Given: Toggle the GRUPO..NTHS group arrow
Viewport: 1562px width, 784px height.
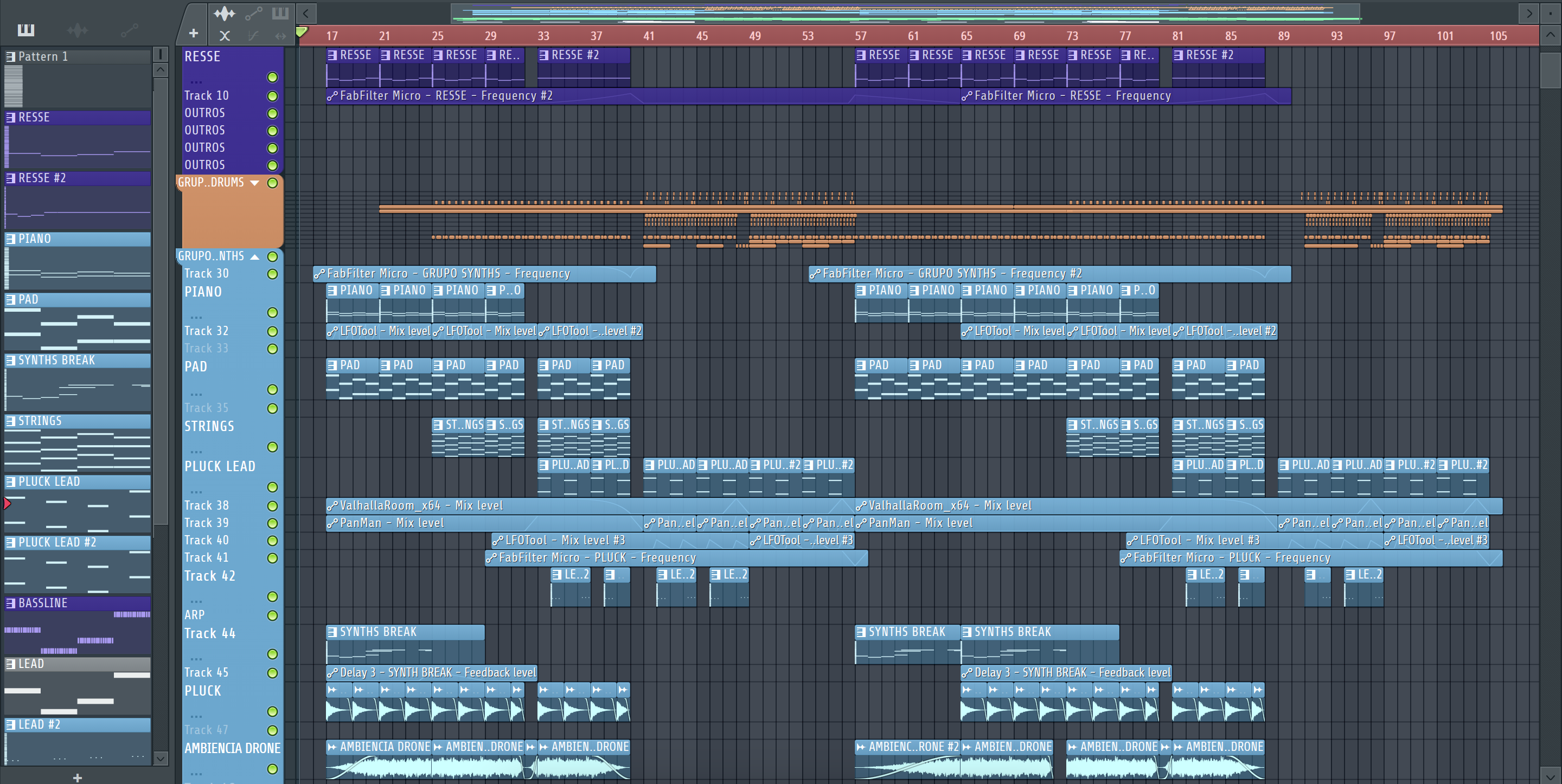Looking at the screenshot, I should [x=255, y=256].
